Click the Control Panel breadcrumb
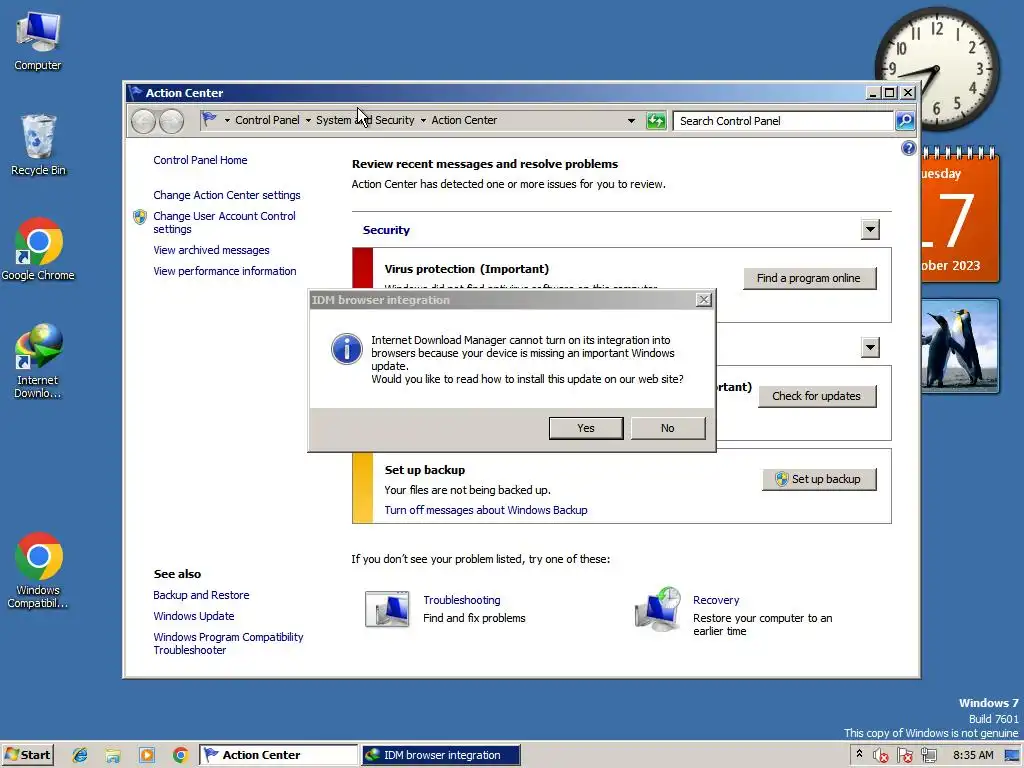1024x768 pixels. [x=267, y=120]
